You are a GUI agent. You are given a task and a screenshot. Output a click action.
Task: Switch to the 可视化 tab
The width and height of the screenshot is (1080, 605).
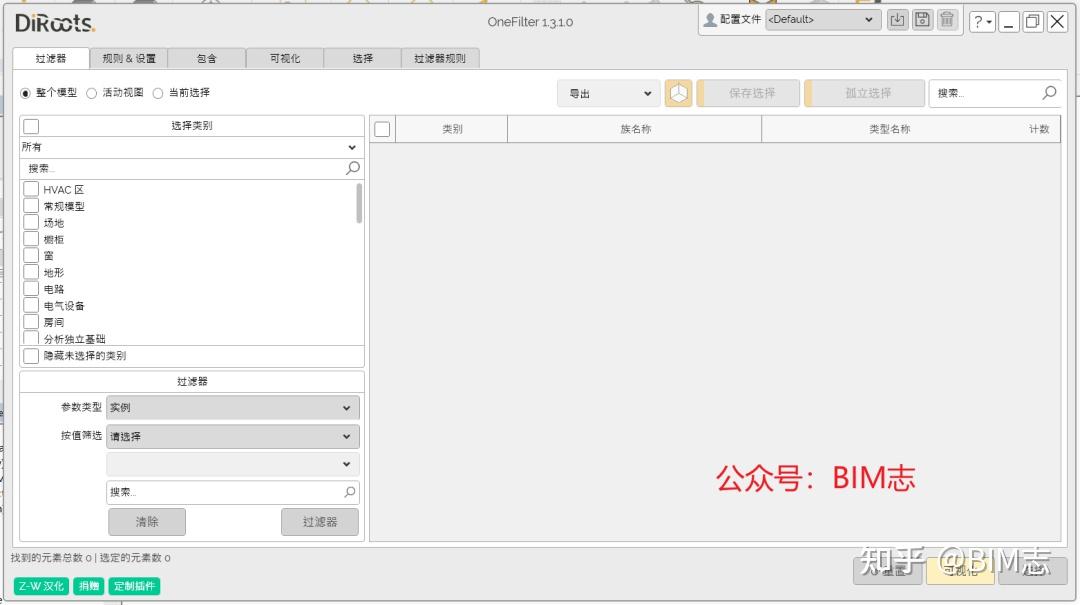[284, 57]
